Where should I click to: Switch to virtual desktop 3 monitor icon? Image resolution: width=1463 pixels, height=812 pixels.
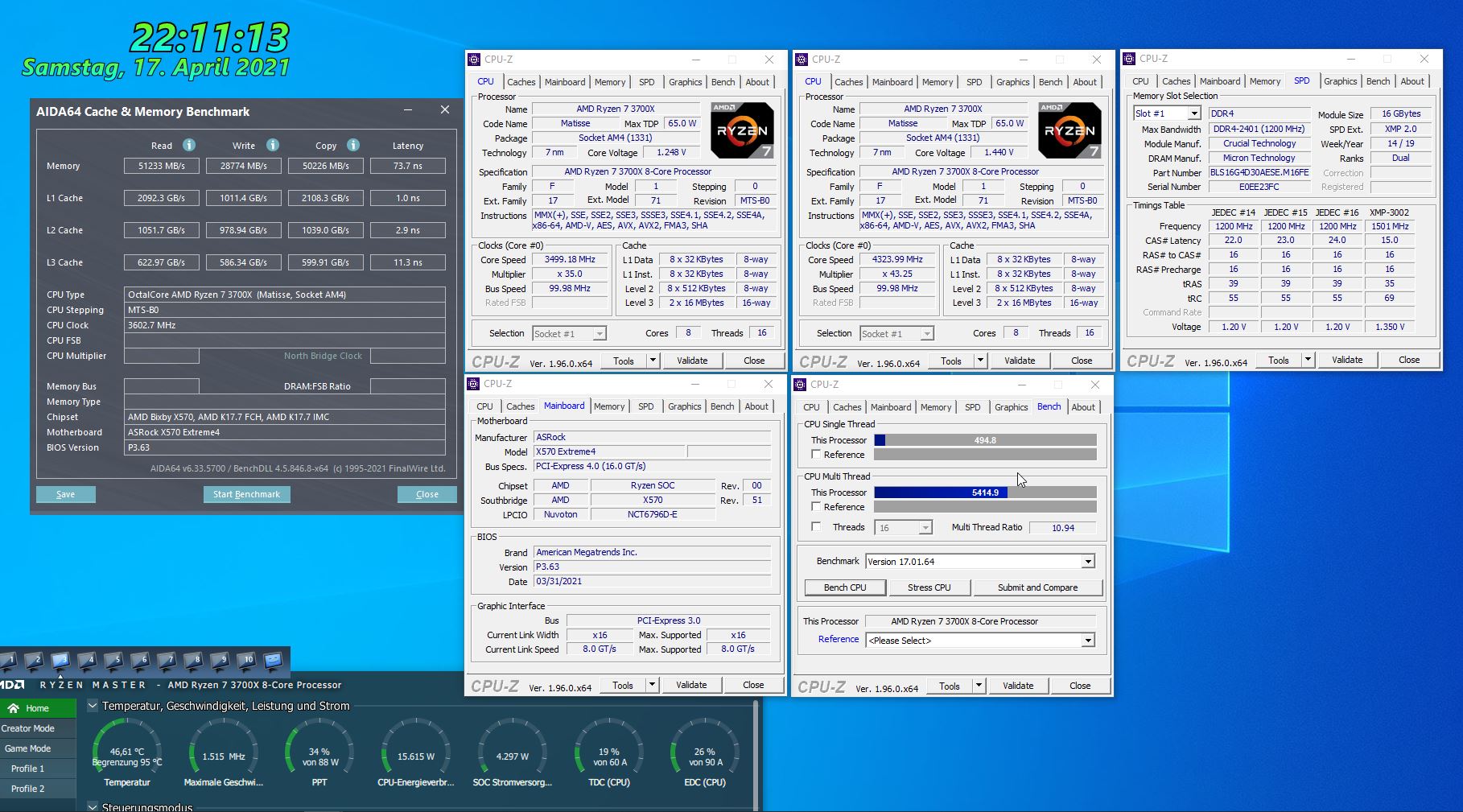coord(60,661)
